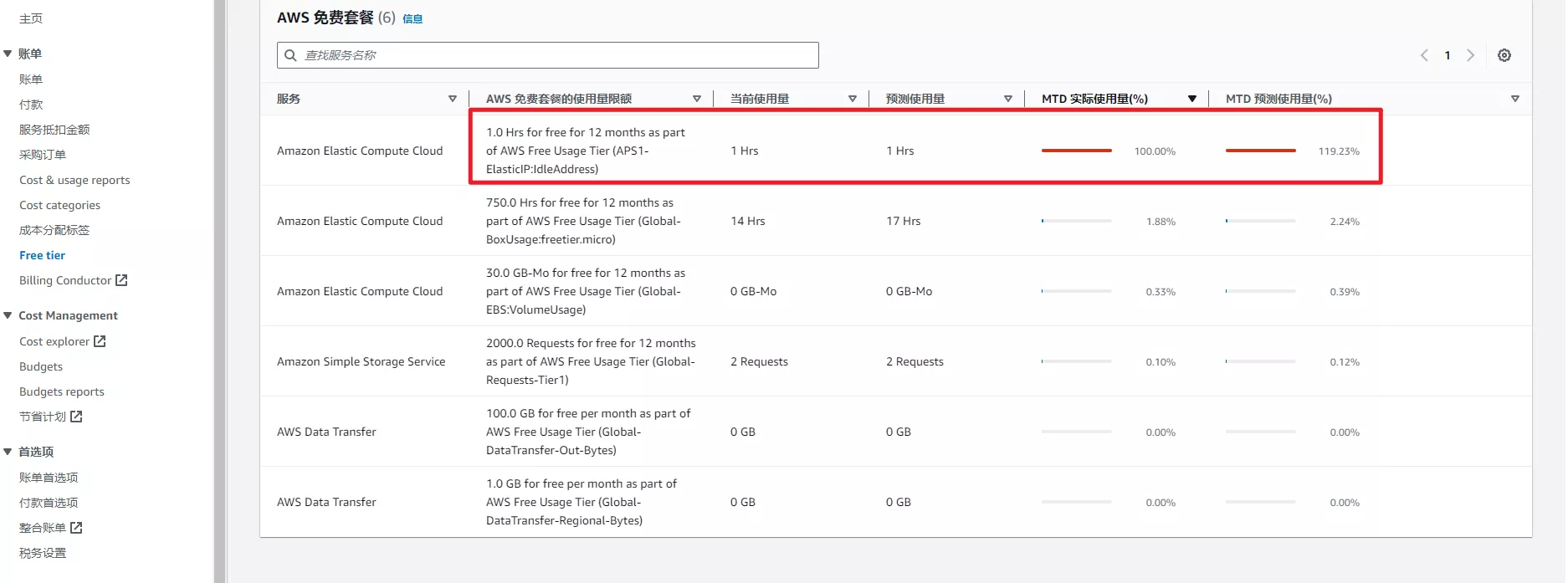The height and width of the screenshot is (583, 1568).
Task: Open 成本分配标签 in the sidebar
Action: tap(54, 230)
